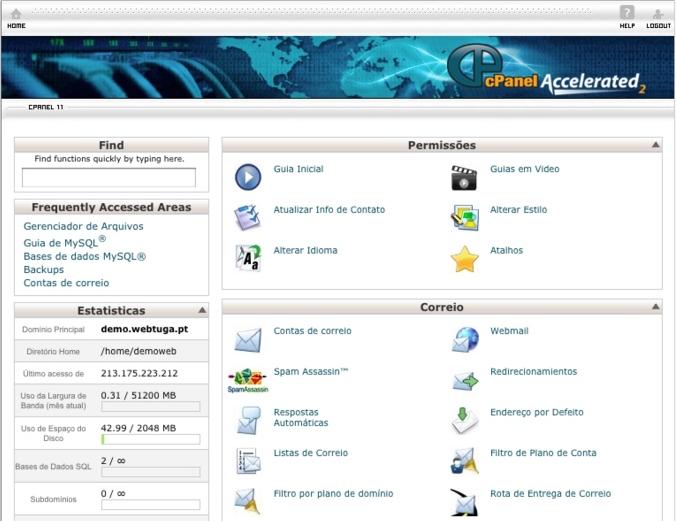Click the Guias em Video clapperboard icon

coord(464,177)
